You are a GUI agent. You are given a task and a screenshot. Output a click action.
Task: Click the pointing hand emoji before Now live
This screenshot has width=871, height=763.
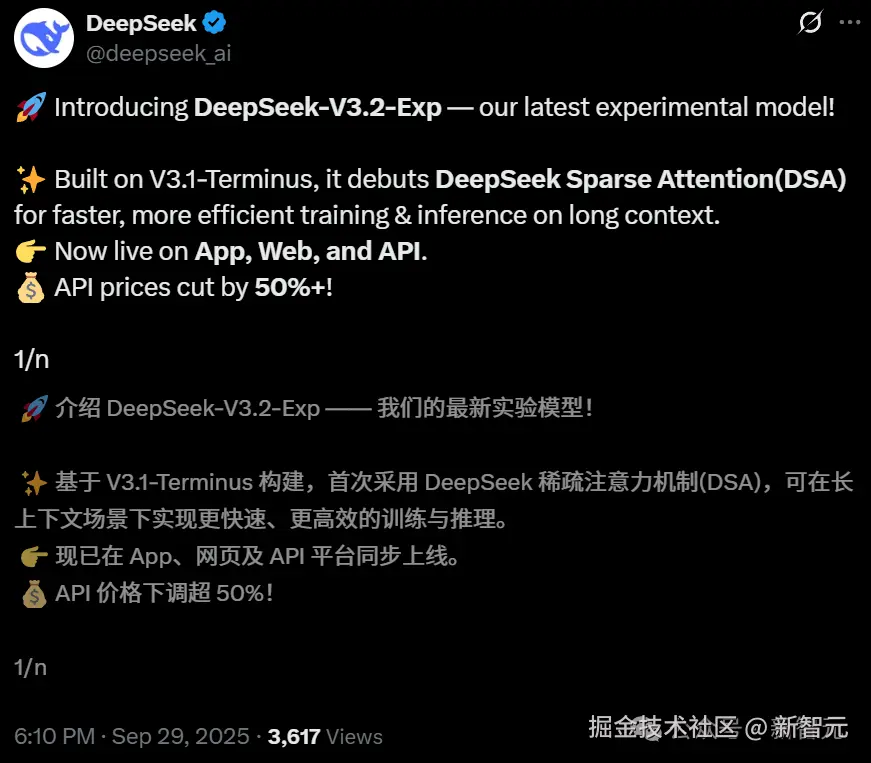pos(31,251)
